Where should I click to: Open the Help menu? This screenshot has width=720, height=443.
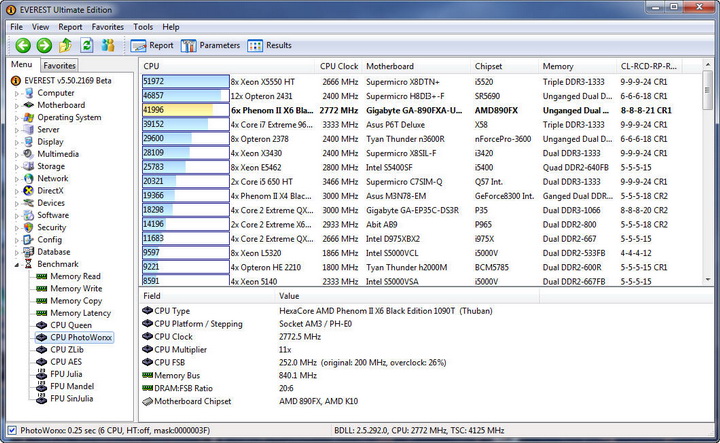click(170, 27)
